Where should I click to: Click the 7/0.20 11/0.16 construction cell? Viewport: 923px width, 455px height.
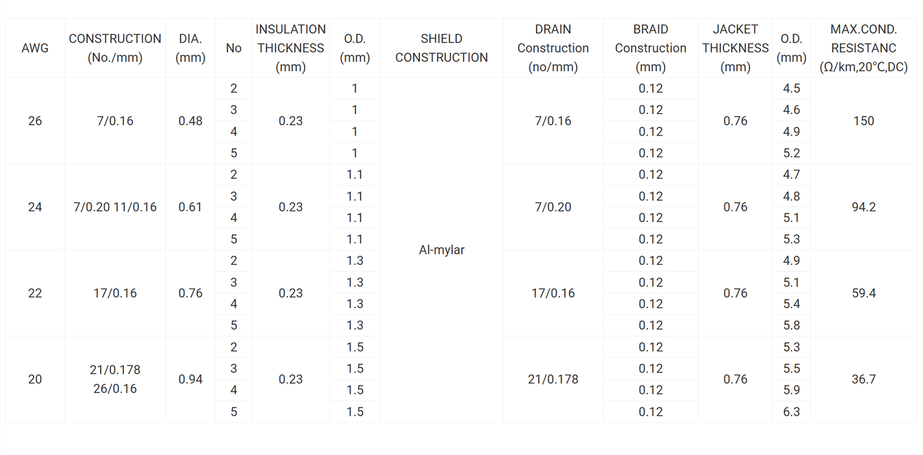115,207
